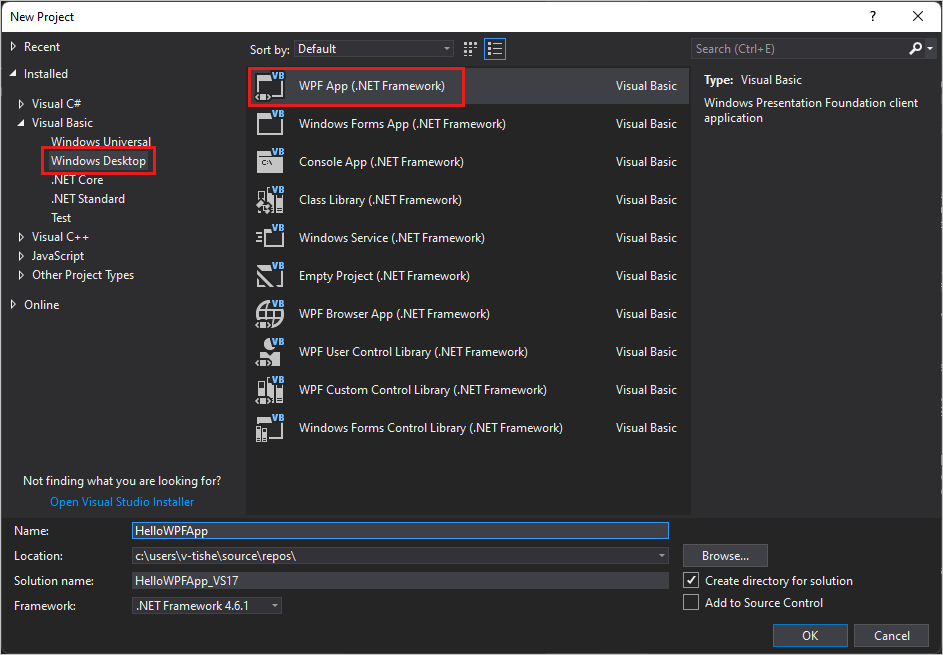Click the Browse... button
The height and width of the screenshot is (655, 943).
click(x=724, y=555)
